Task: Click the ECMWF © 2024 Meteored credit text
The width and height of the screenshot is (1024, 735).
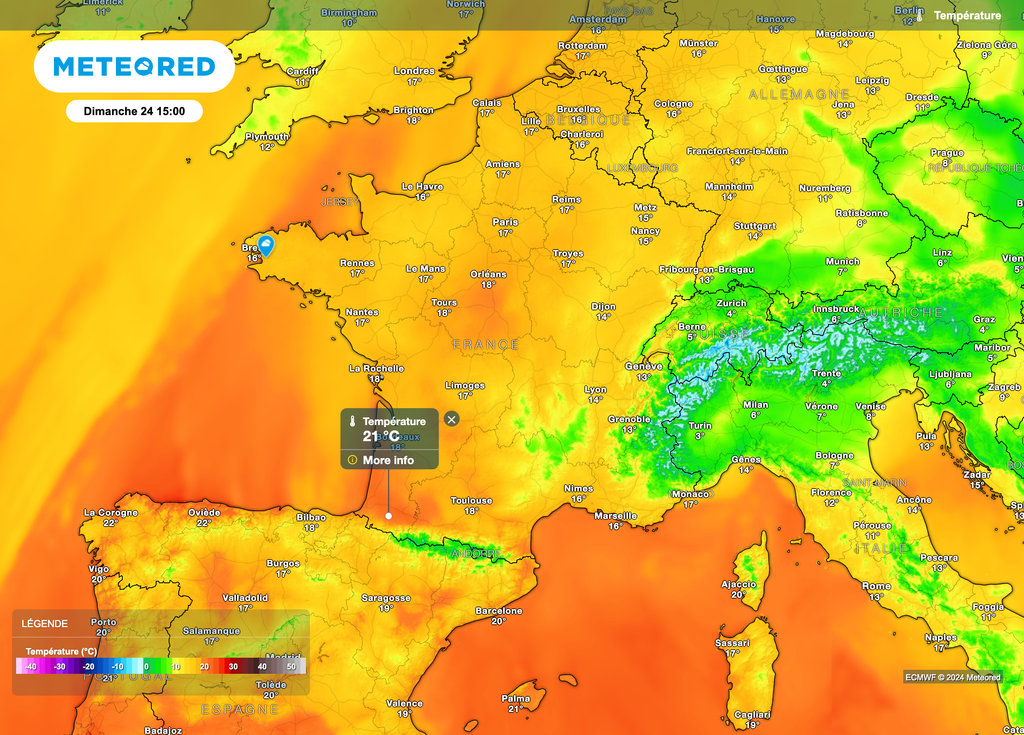Action: [953, 677]
